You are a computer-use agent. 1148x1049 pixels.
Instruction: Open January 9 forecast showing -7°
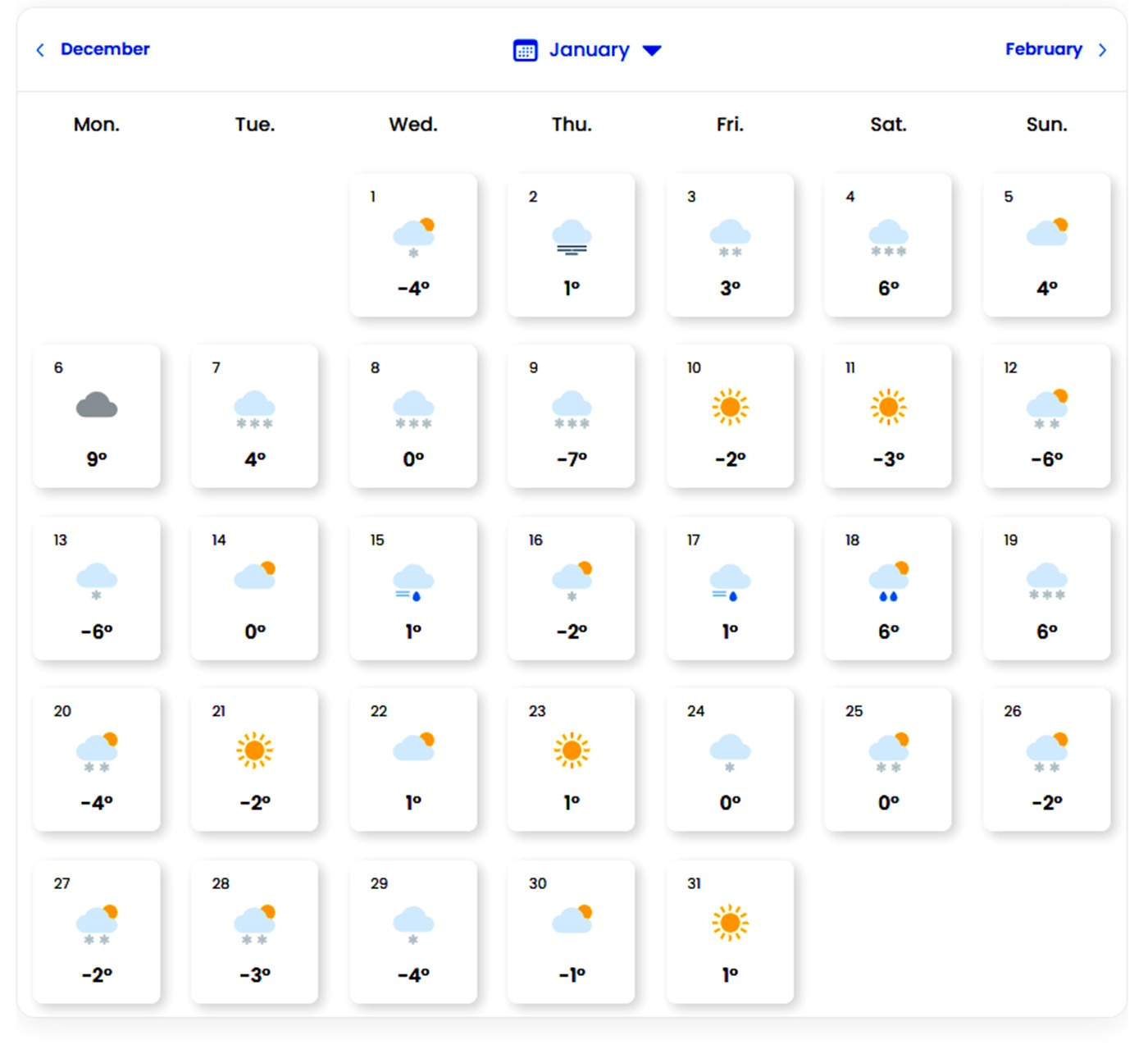coord(572,416)
